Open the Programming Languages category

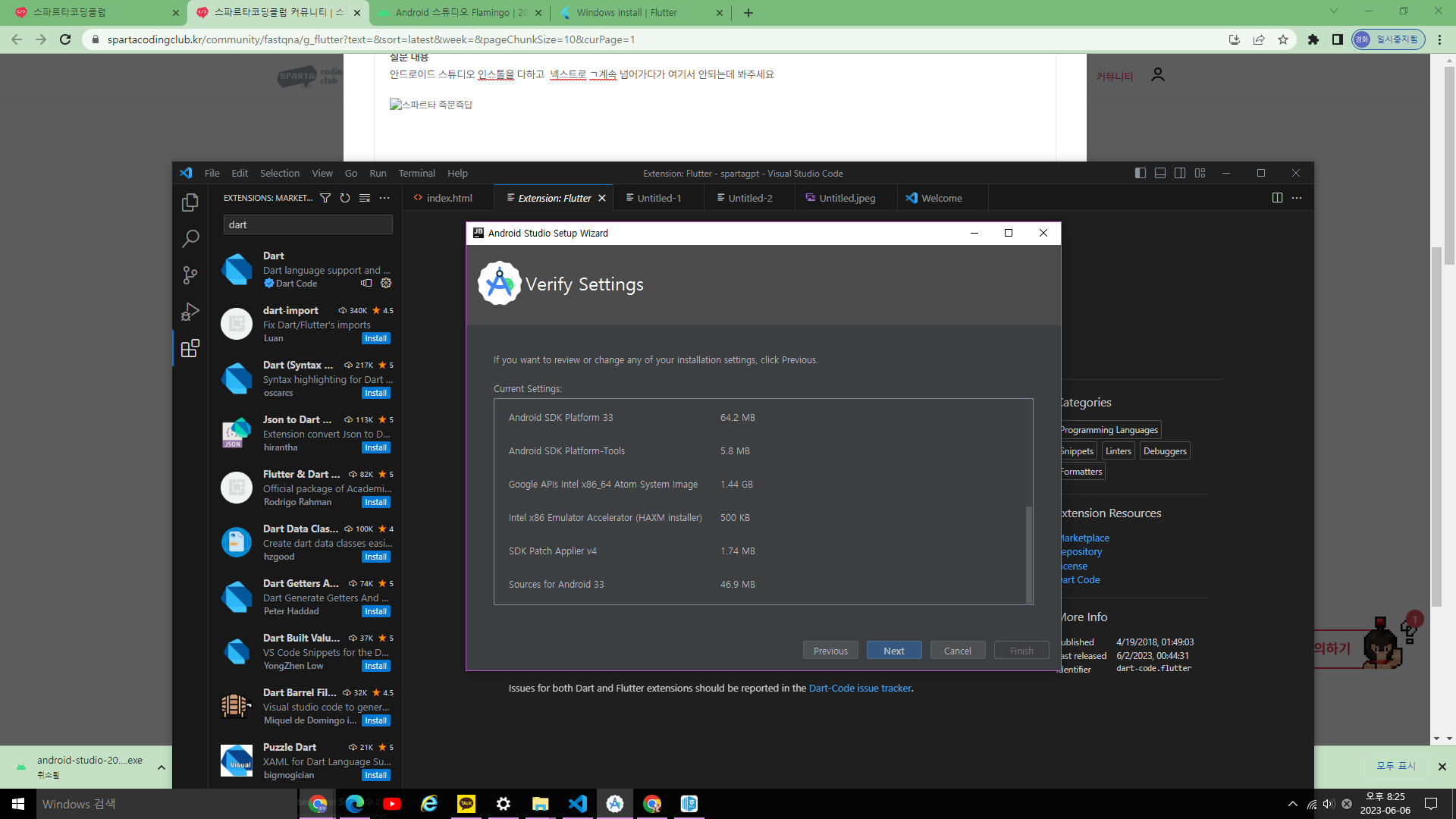pyautogui.click(x=1109, y=430)
